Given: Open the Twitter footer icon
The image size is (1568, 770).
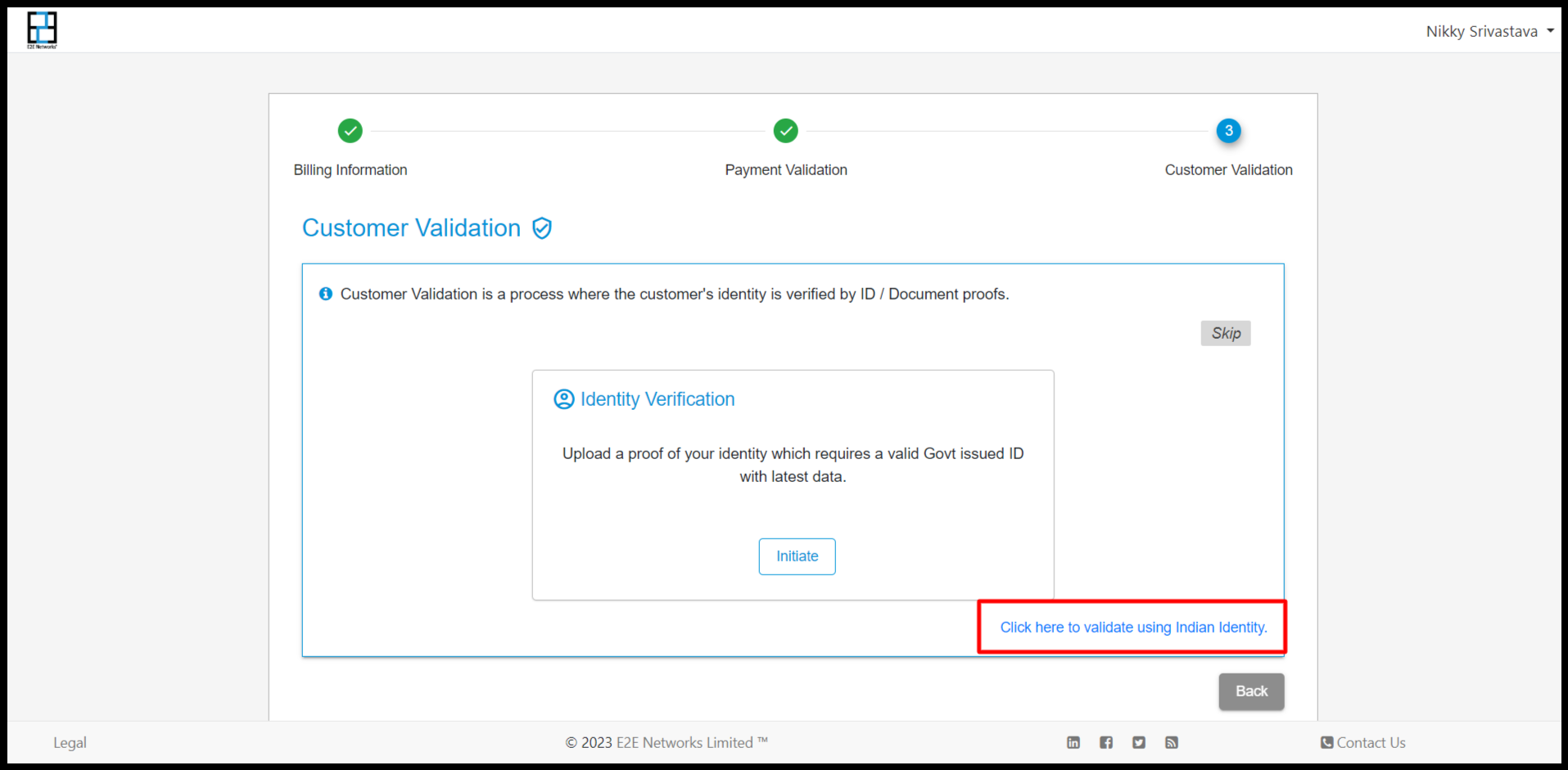Looking at the screenshot, I should (x=1139, y=742).
